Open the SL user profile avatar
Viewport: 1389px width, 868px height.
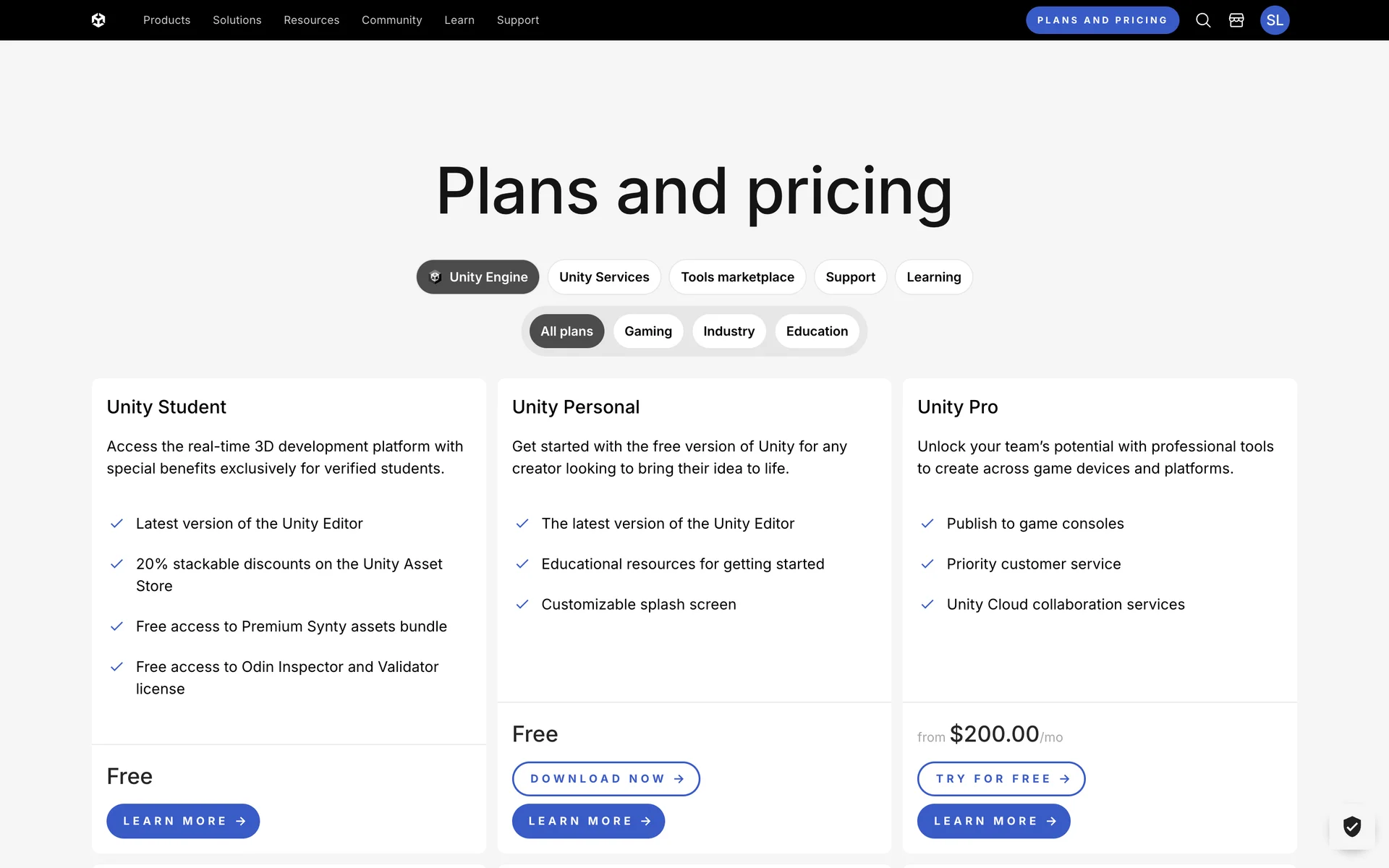coord(1274,20)
